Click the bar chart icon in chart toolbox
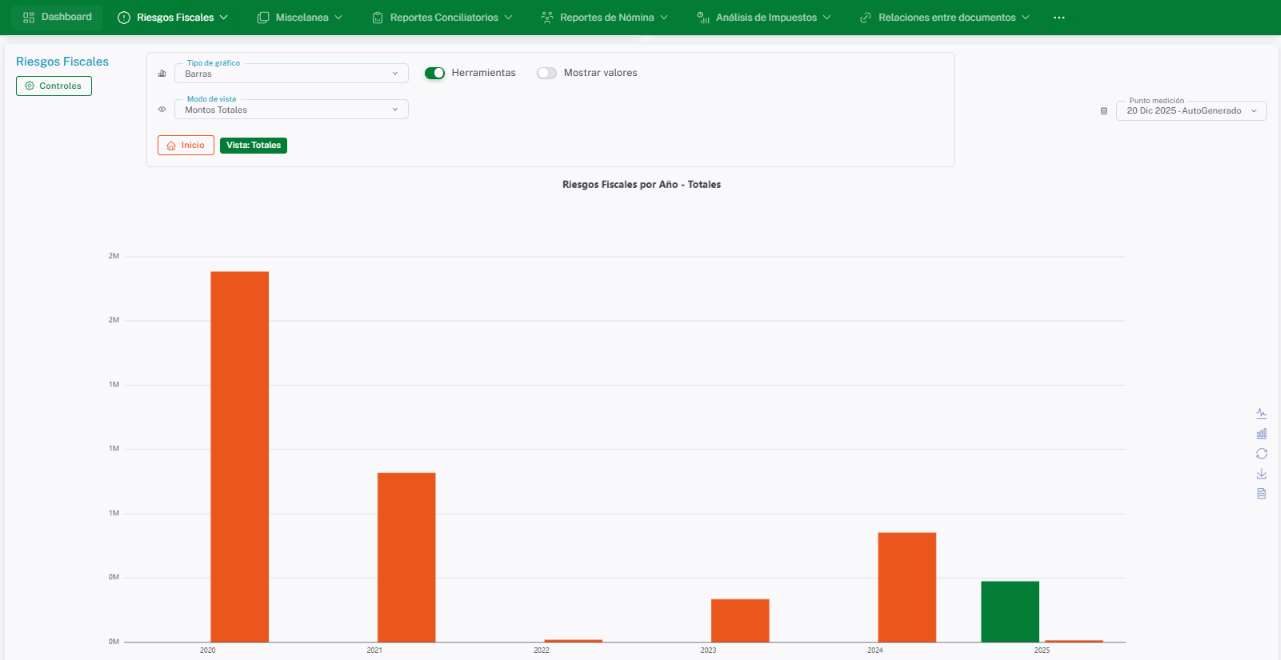 [1261, 433]
